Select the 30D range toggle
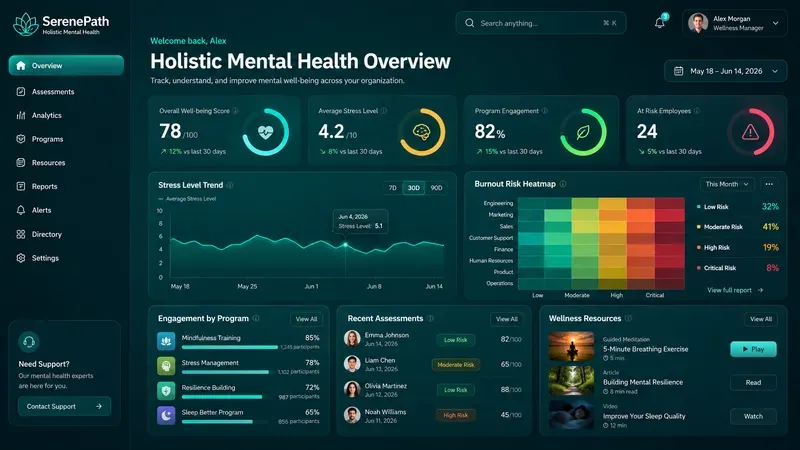Screen dimensions: 800x450 tap(414, 188)
